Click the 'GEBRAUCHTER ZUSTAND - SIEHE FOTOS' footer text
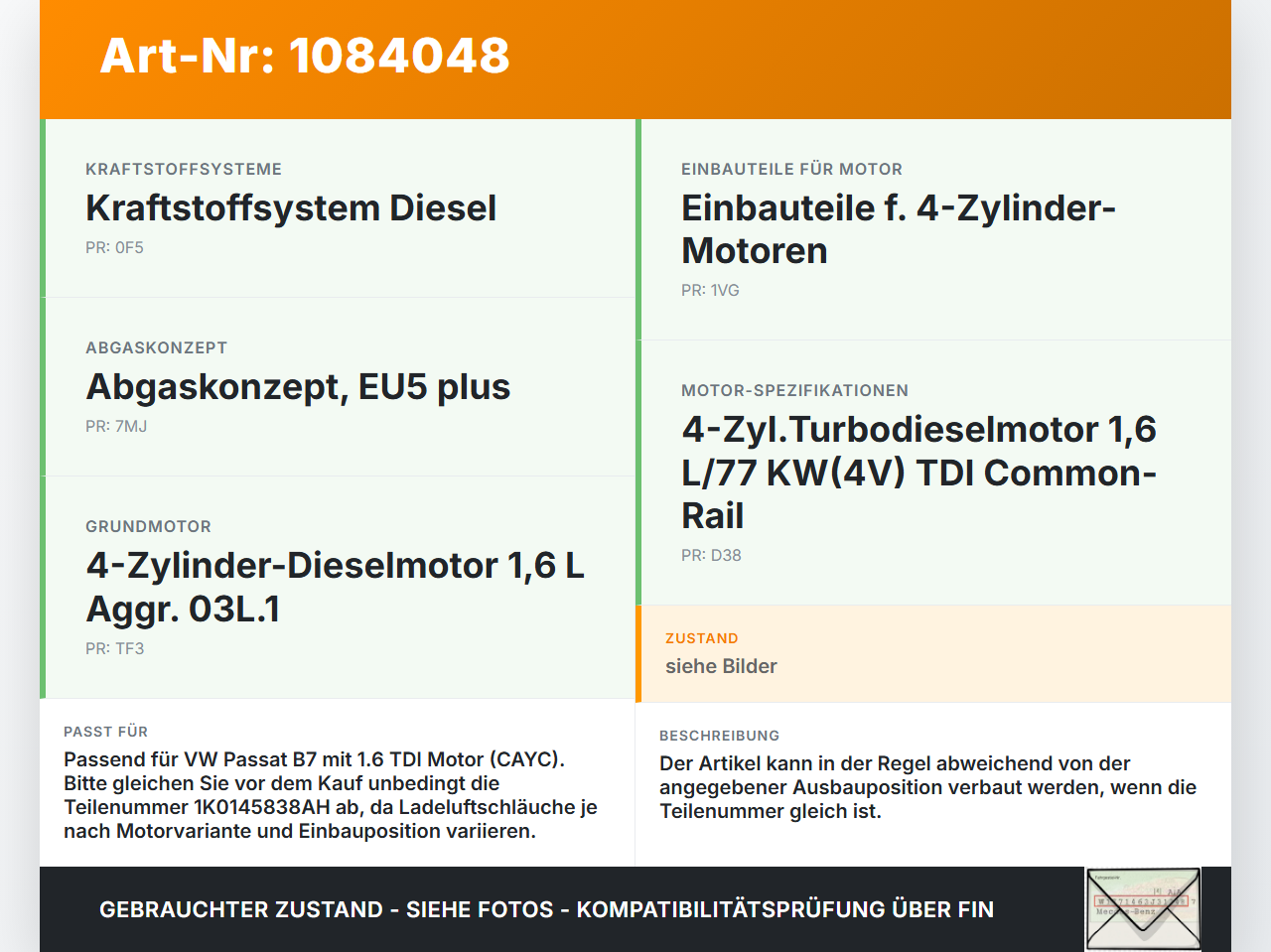Viewport: 1271px width, 952px height. click(x=546, y=909)
